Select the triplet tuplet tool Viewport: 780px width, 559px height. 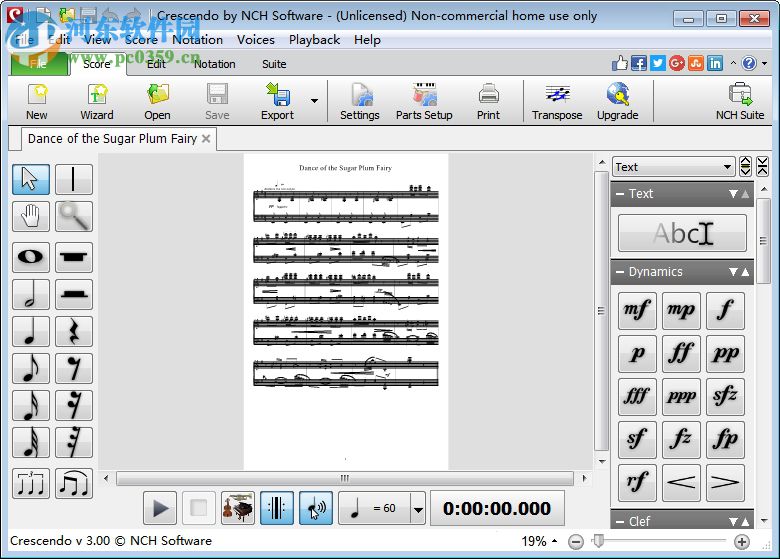[31, 483]
